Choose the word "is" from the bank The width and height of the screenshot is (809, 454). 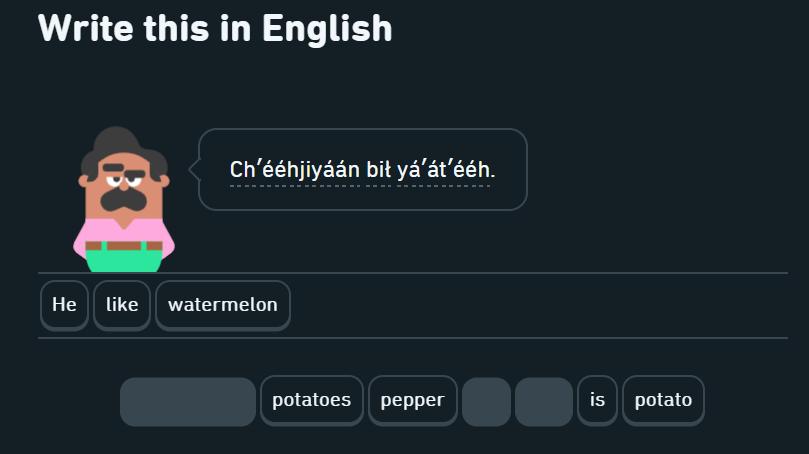597,400
